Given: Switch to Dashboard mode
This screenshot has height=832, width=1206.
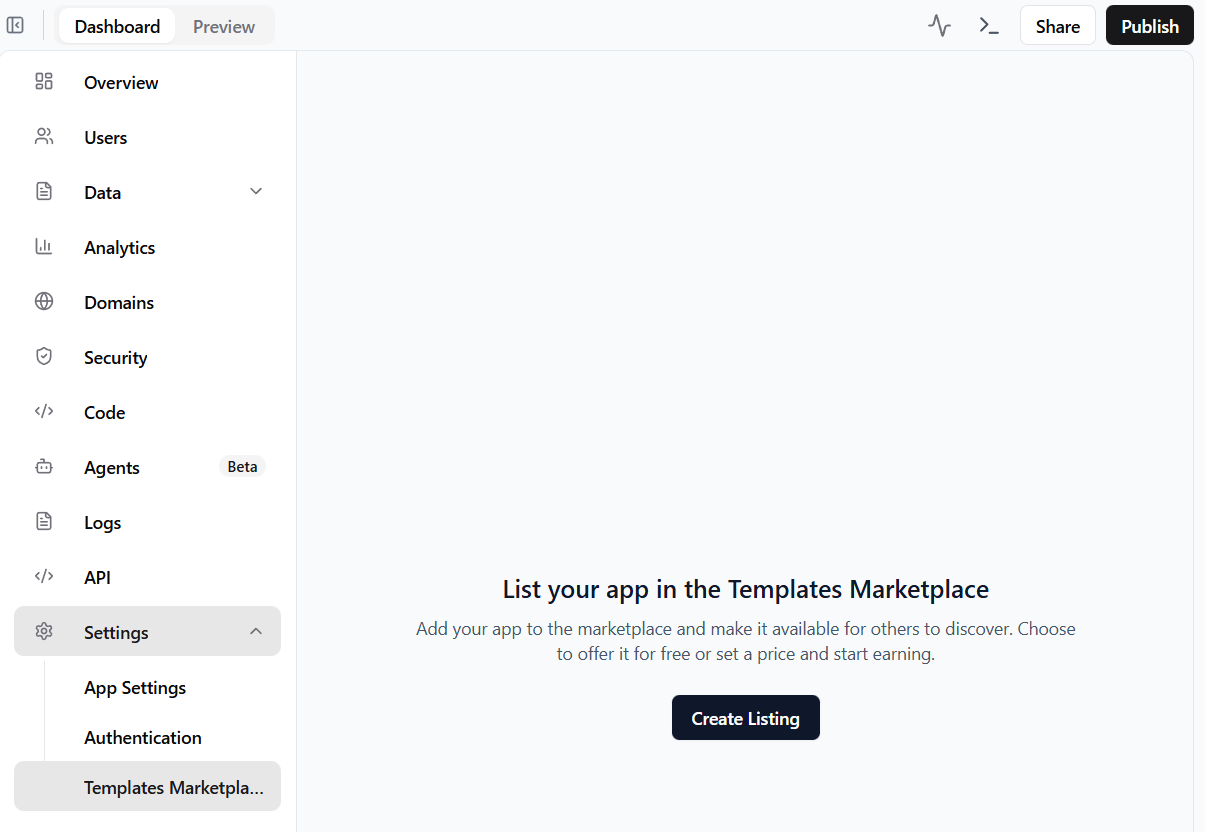Looking at the screenshot, I should (117, 26).
